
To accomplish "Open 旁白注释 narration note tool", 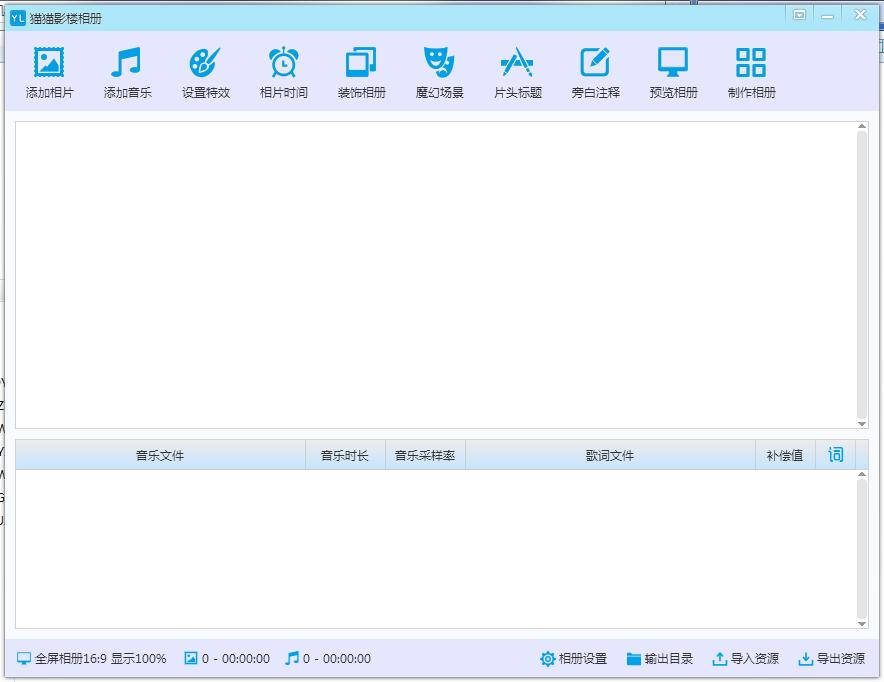I will tap(595, 64).
